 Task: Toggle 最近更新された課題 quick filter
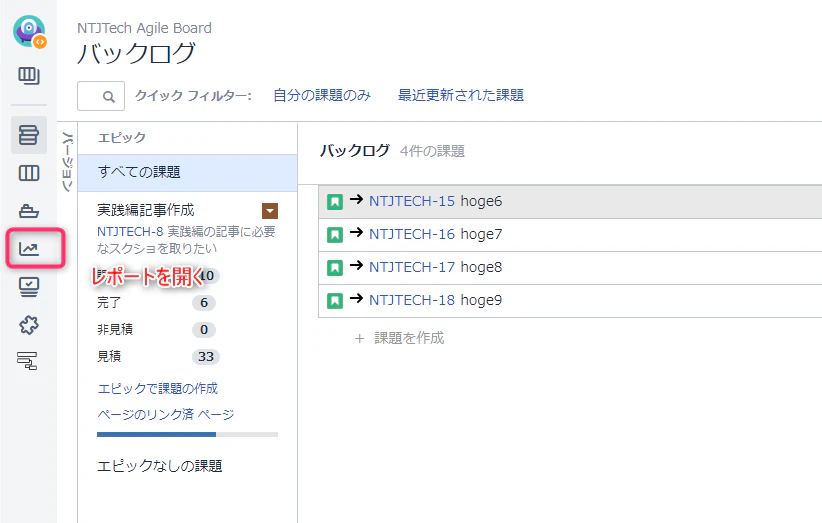[461, 95]
